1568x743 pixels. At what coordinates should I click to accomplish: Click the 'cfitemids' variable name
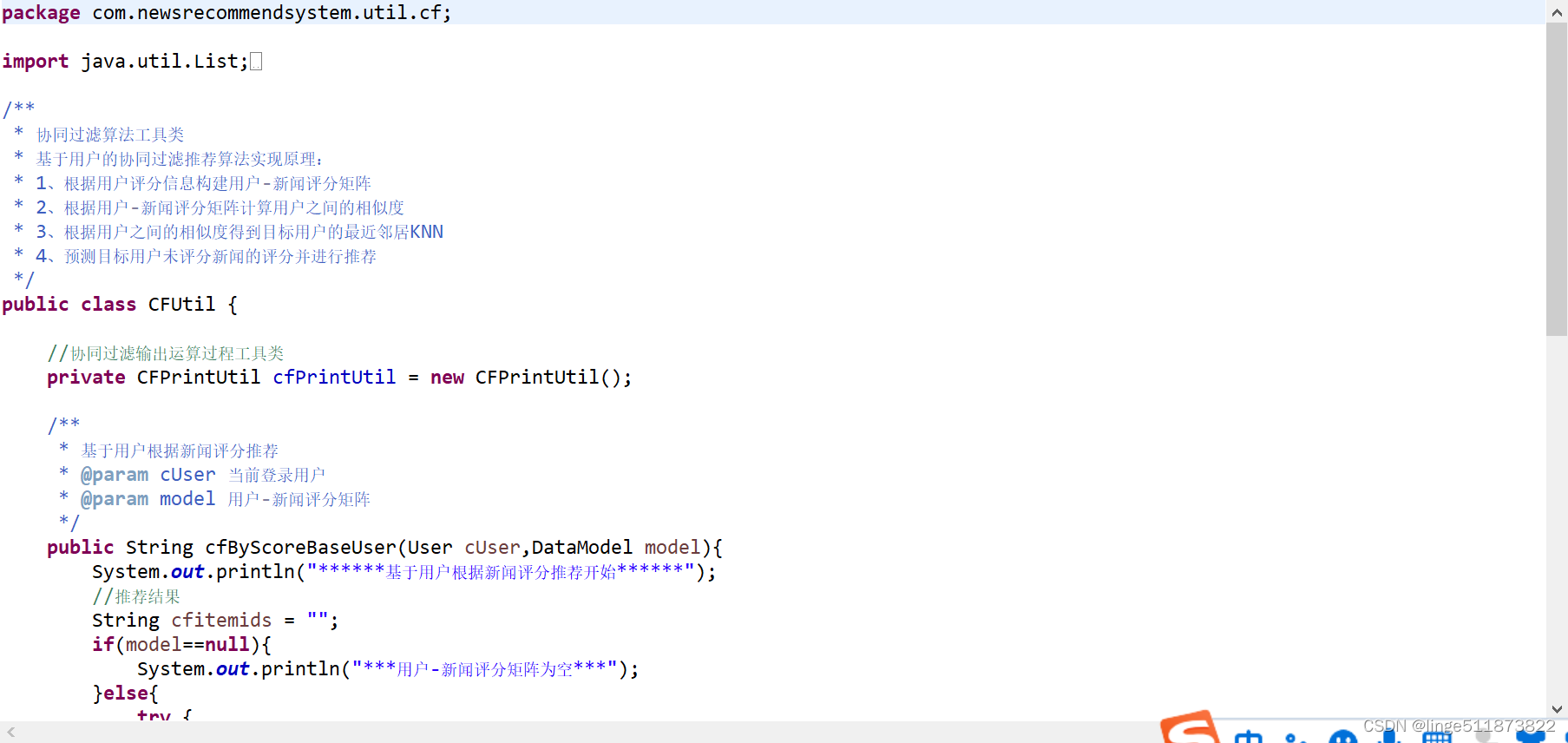pyautogui.click(x=221, y=621)
